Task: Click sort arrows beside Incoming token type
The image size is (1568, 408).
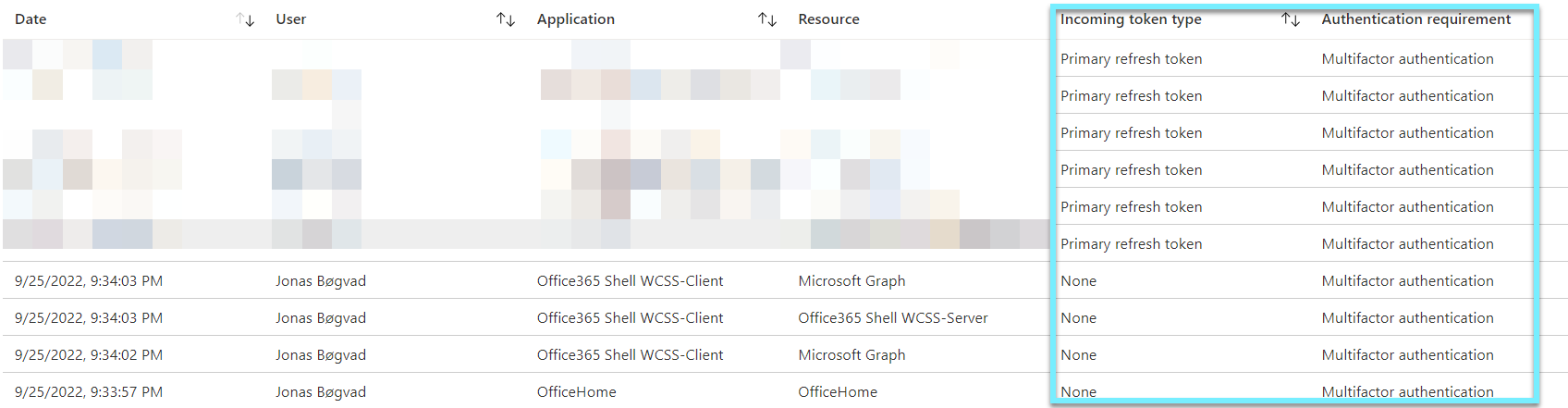Action: click(x=1291, y=19)
